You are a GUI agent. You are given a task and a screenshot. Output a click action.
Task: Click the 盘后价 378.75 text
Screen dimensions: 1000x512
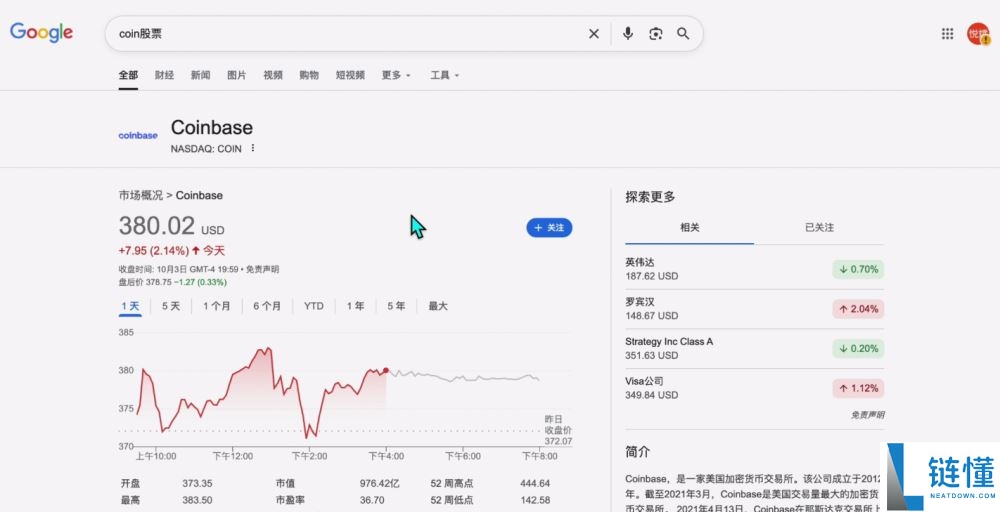point(145,282)
